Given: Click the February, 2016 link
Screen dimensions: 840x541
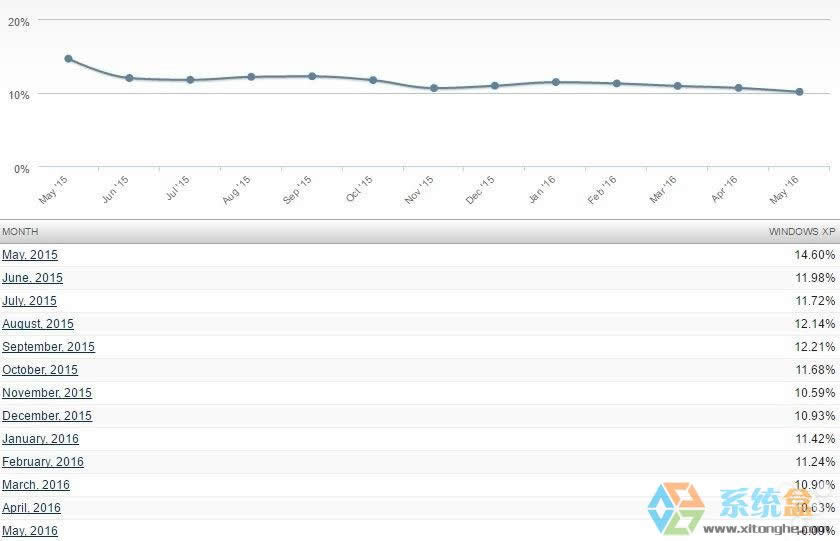Looking at the screenshot, I should 43,462.
